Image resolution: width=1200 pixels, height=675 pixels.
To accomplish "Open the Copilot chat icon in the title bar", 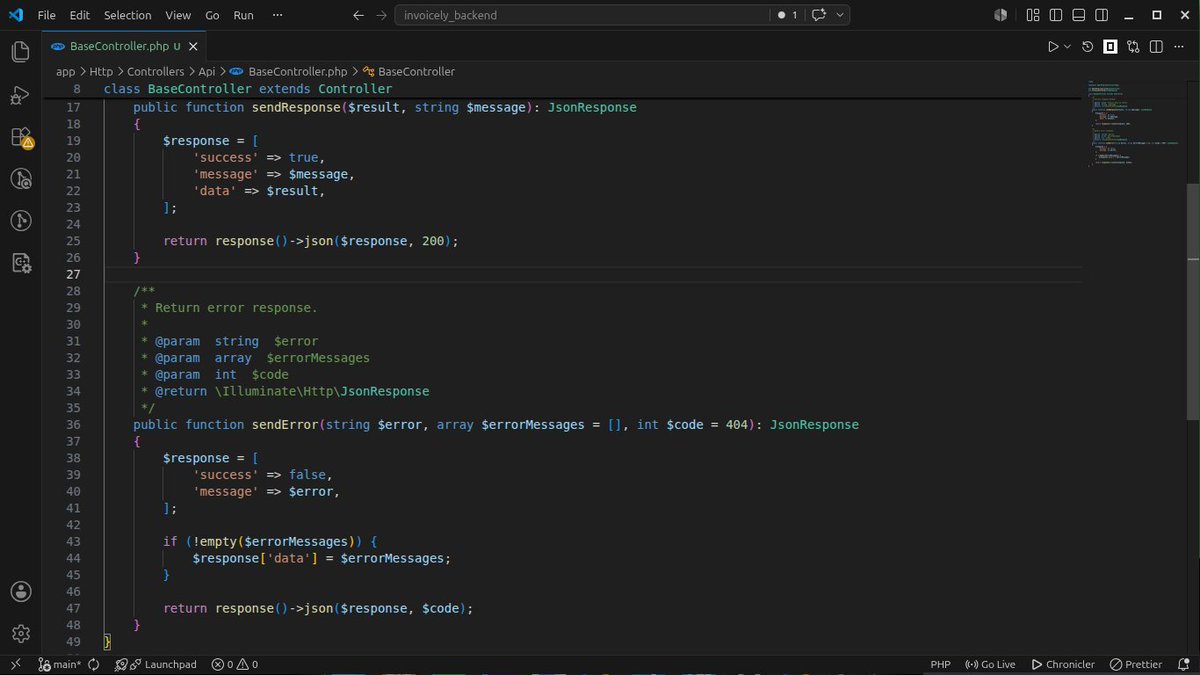I will click(819, 15).
